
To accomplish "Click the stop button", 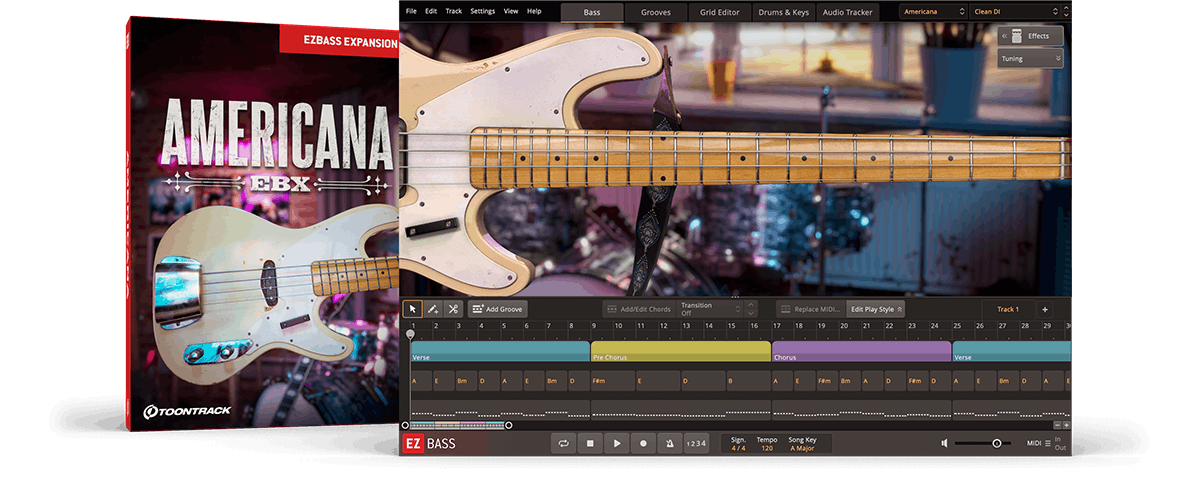I will [591, 443].
